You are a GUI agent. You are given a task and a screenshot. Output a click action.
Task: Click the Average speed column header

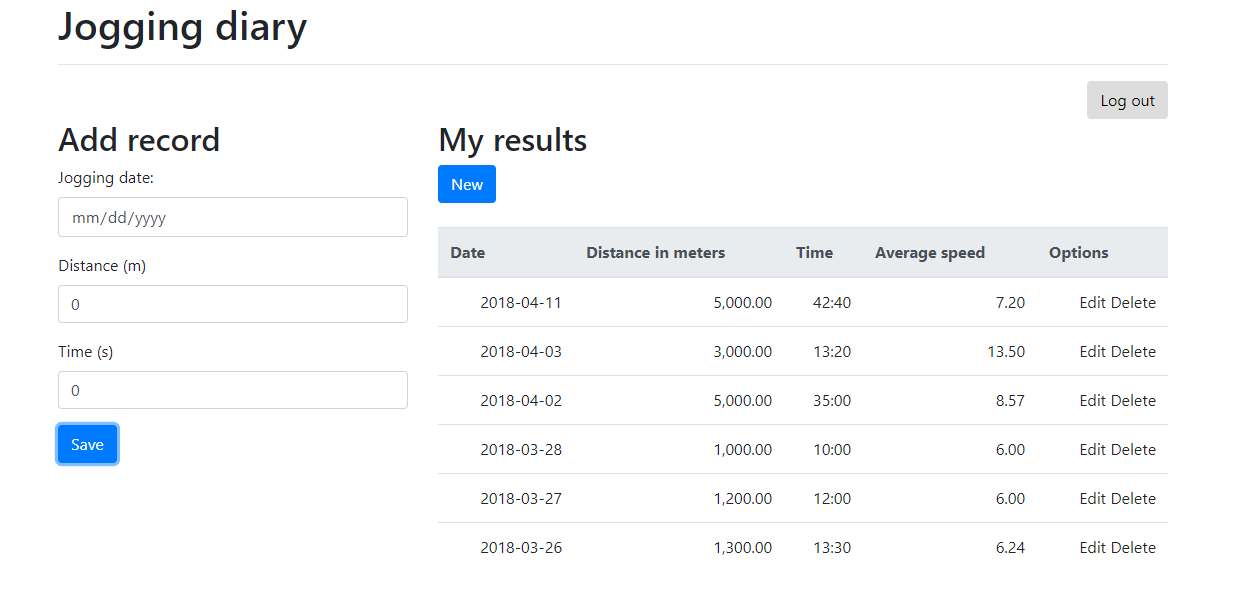(929, 253)
